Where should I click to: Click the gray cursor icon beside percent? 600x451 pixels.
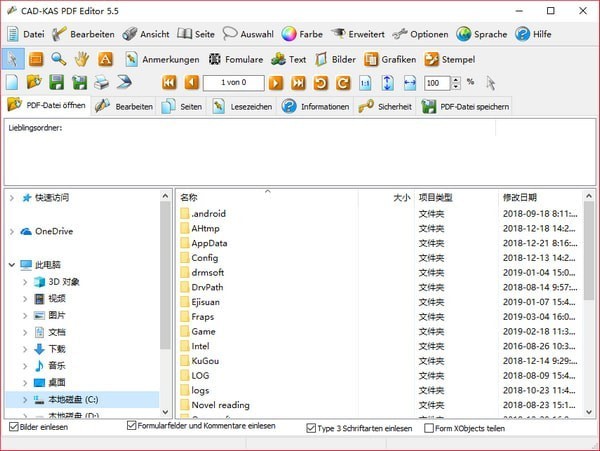pyautogui.click(x=491, y=83)
